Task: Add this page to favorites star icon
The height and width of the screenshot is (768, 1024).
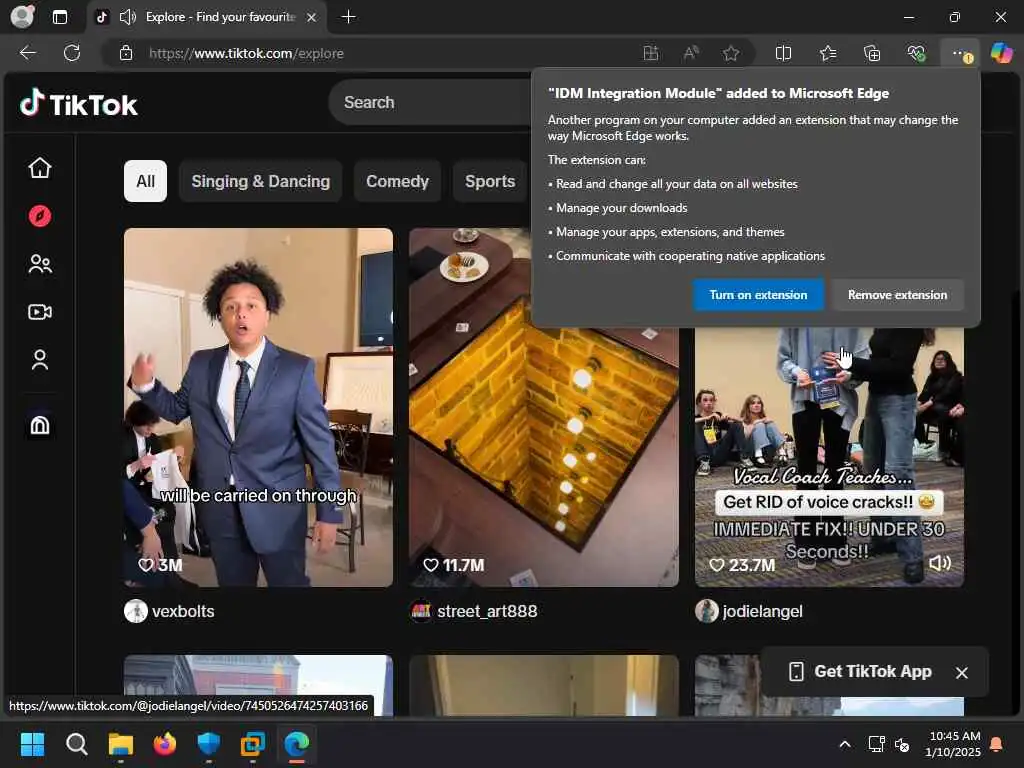Action: click(731, 53)
